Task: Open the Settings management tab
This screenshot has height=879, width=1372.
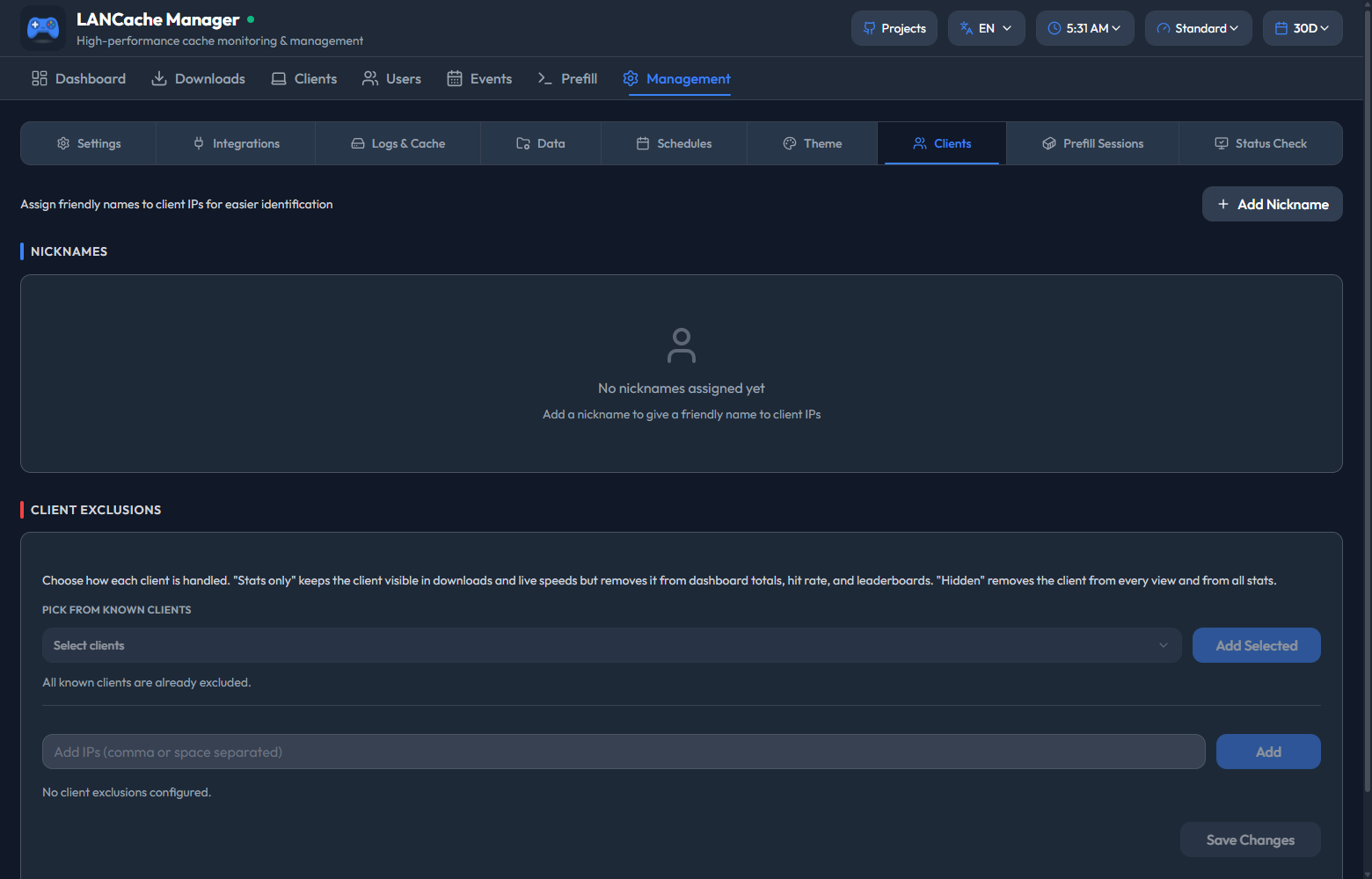Action: click(x=89, y=143)
